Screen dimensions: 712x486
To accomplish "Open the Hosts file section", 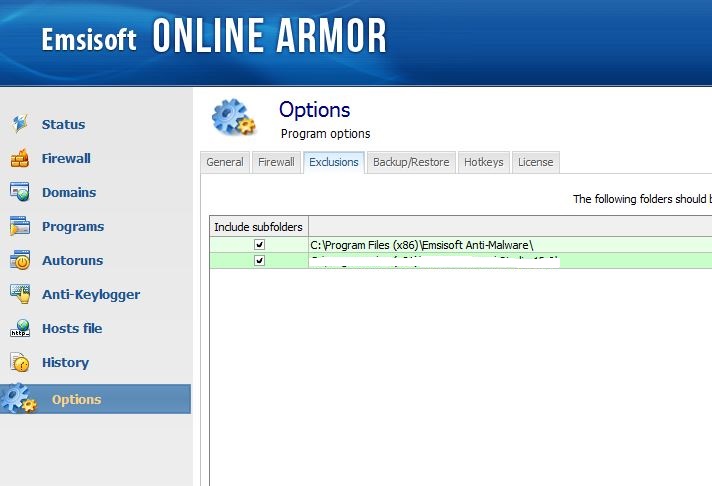I will pos(72,328).
